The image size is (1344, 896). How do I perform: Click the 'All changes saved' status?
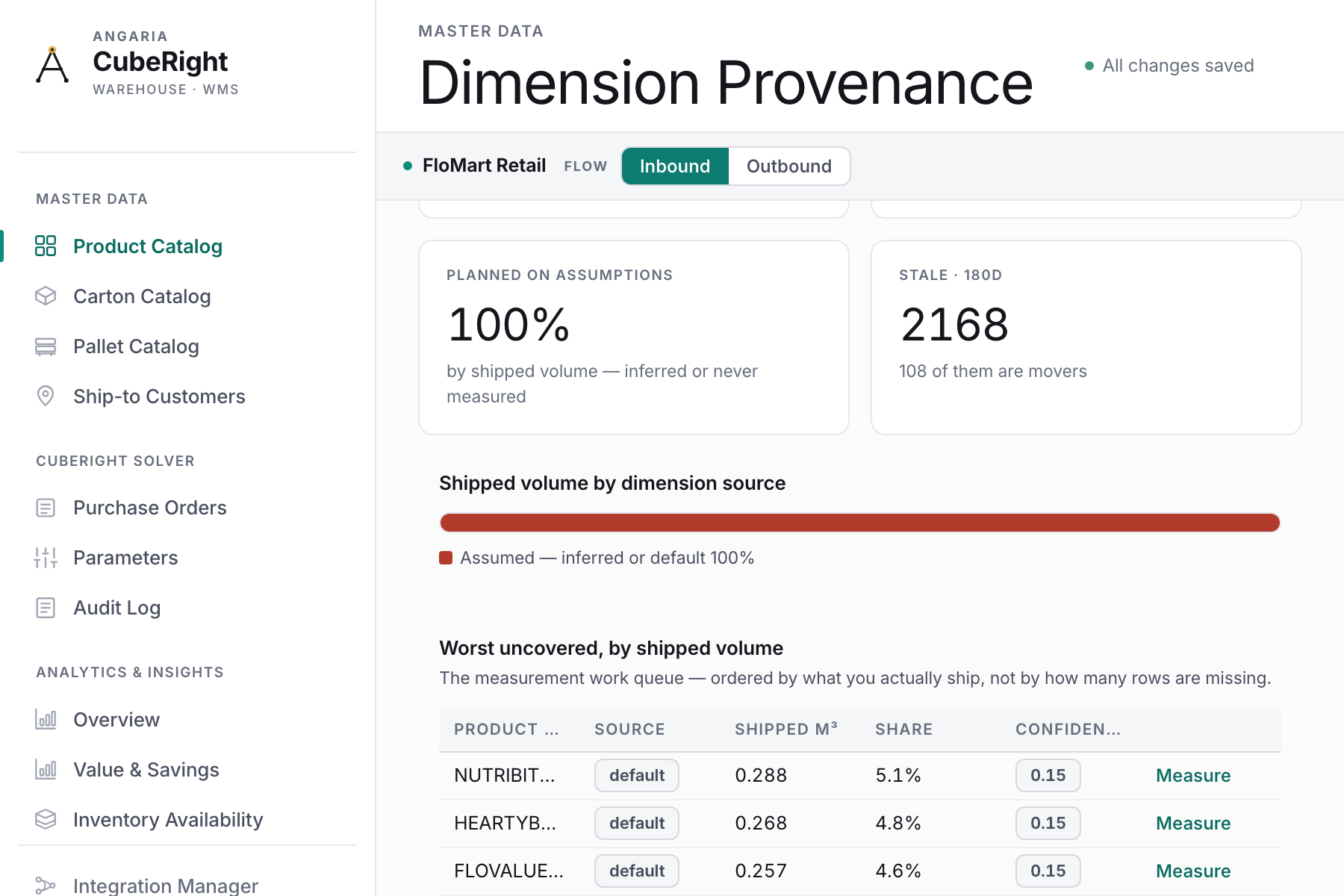(1169, 66)
